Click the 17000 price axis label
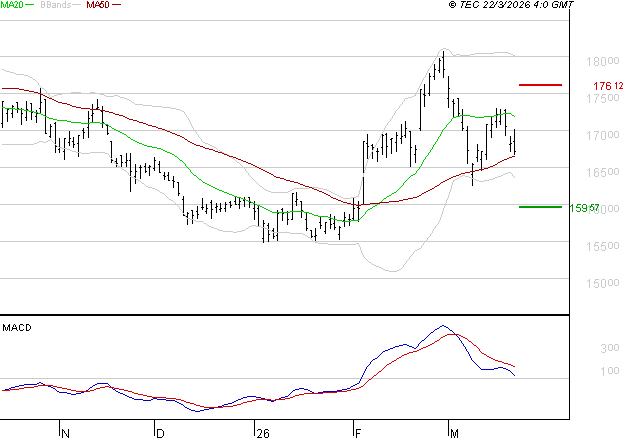627x440 pixels. point(603,135)
